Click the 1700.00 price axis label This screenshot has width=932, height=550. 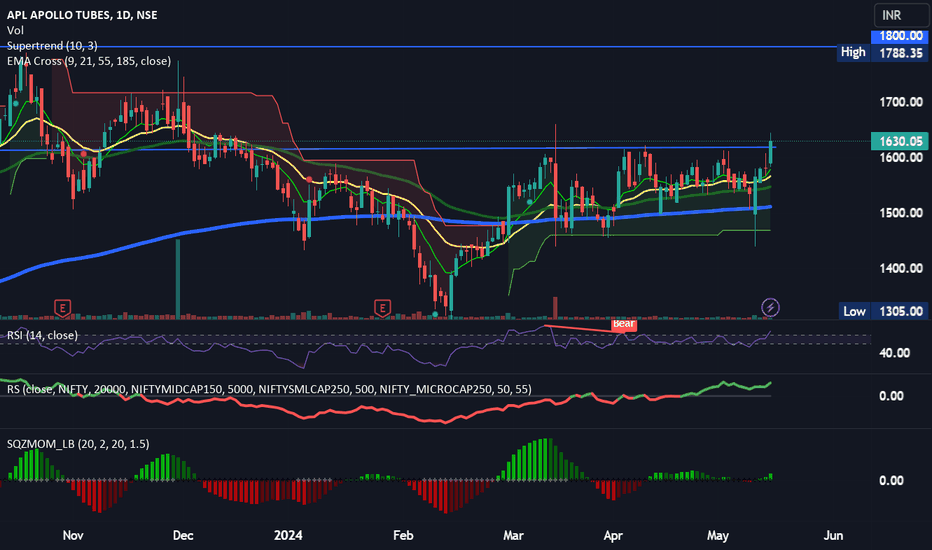tap(900, 102)
